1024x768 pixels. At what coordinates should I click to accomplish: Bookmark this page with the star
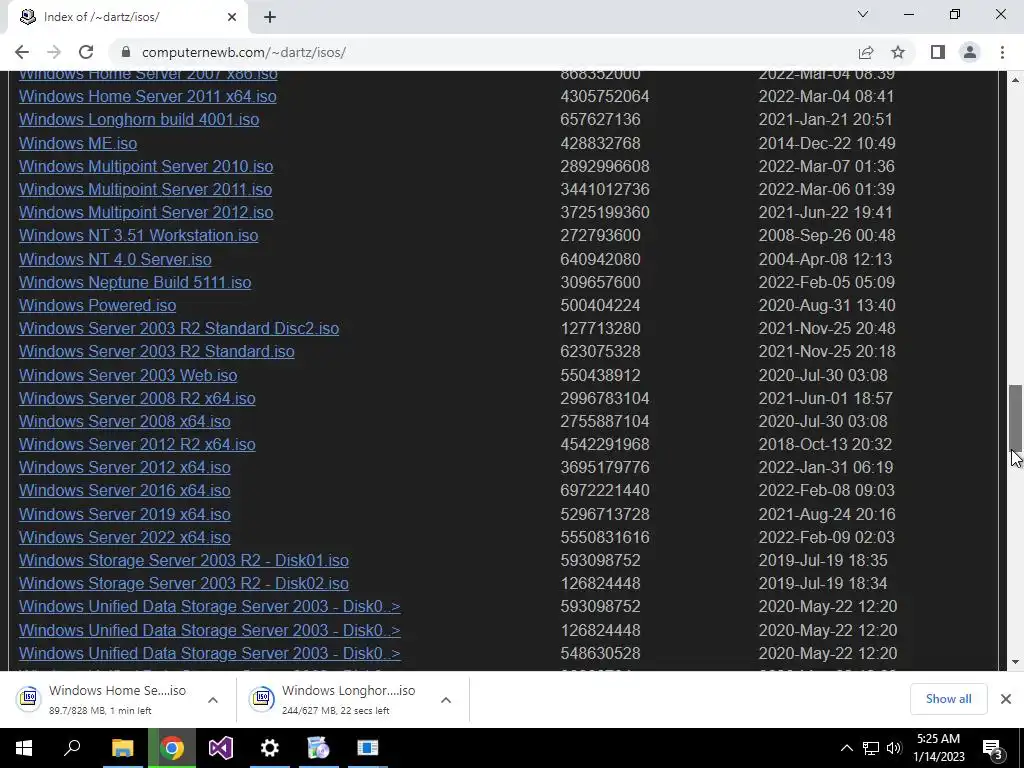[x=898, y=52]
